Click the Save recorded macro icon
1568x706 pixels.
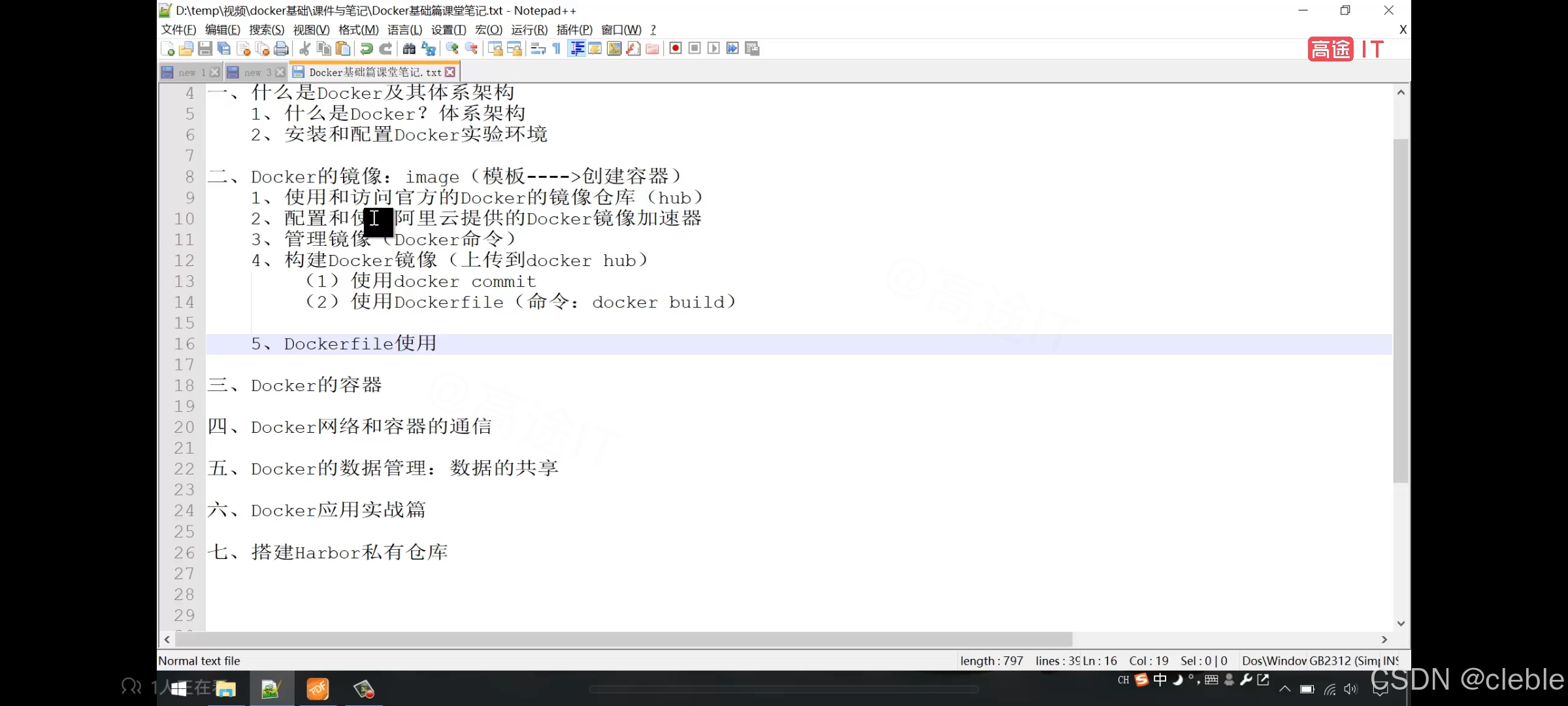752,48
